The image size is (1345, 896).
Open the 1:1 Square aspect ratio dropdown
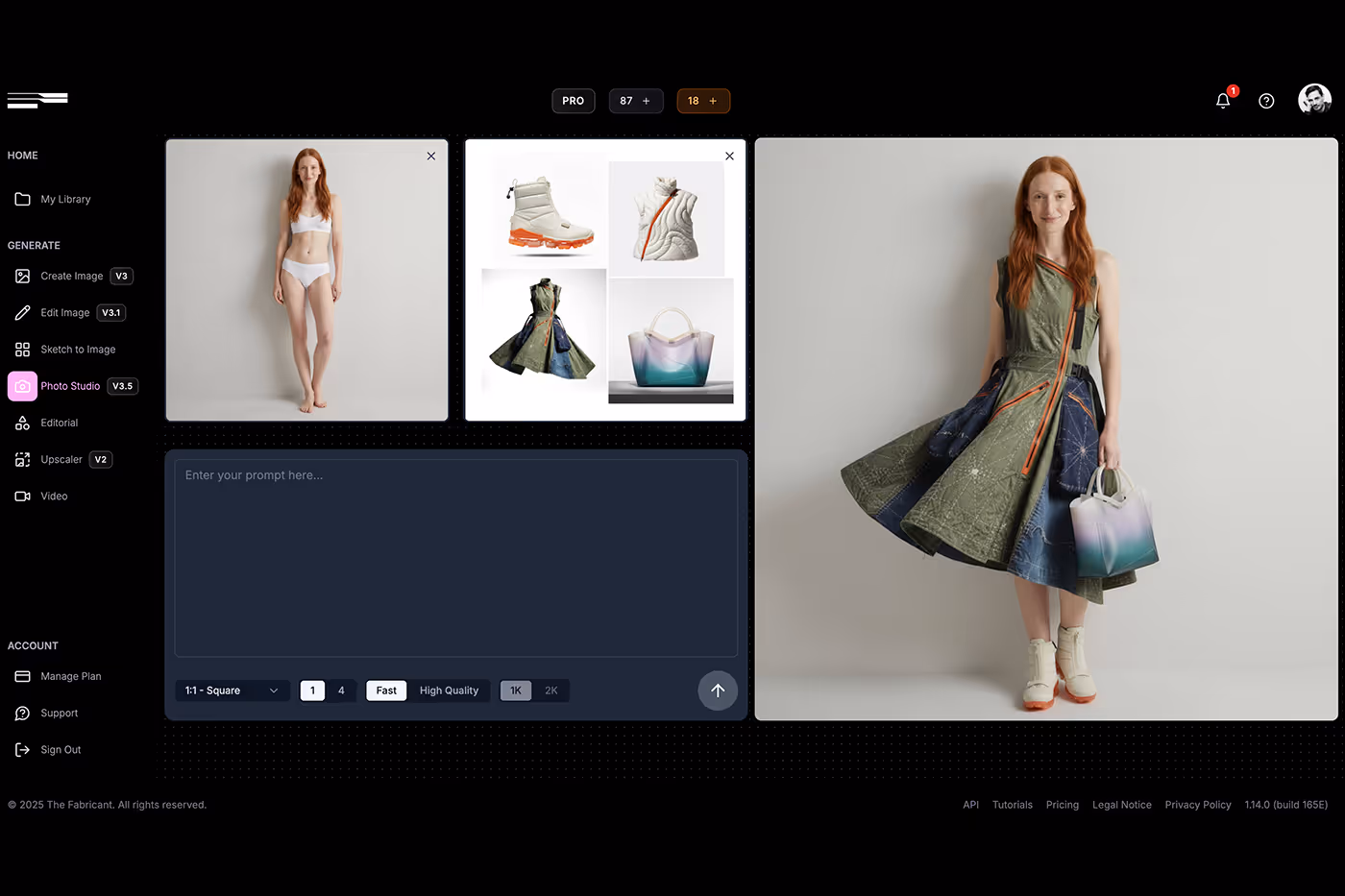[232, 690]
